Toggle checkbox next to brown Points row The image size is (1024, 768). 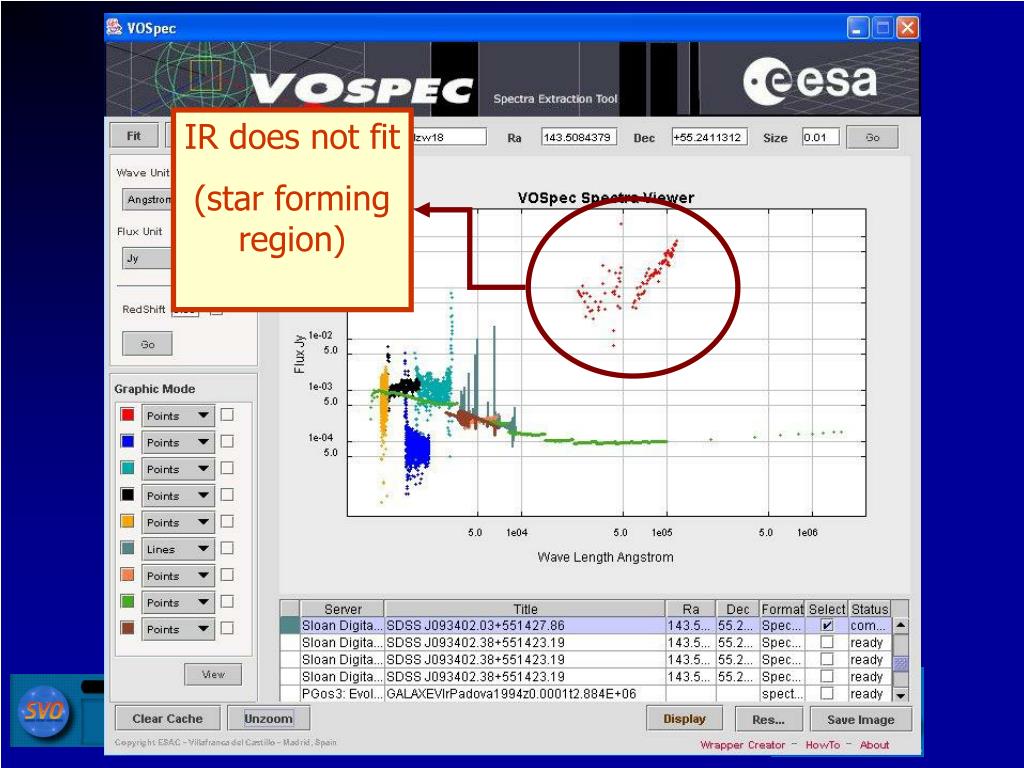pyautogui.click(x=227, y=628)
